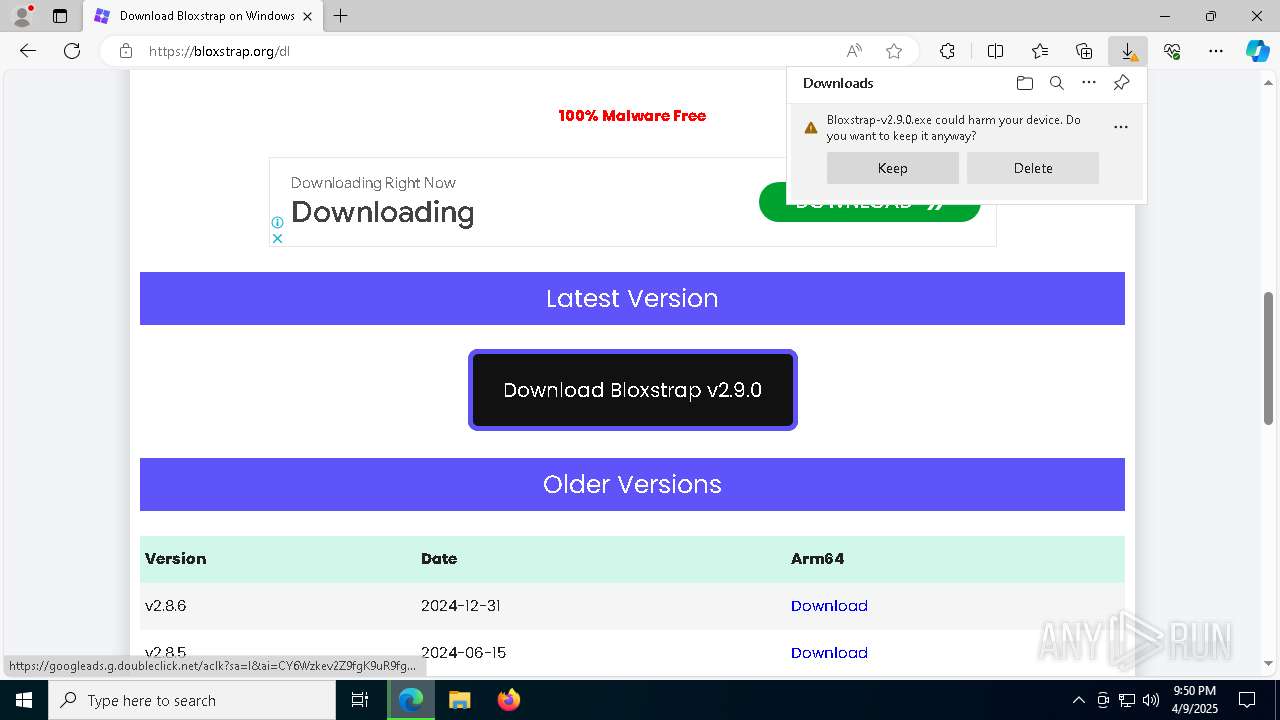The image size is (1280, 720).
Task: Open tab actions menu icon
Action: coord(60,16)
